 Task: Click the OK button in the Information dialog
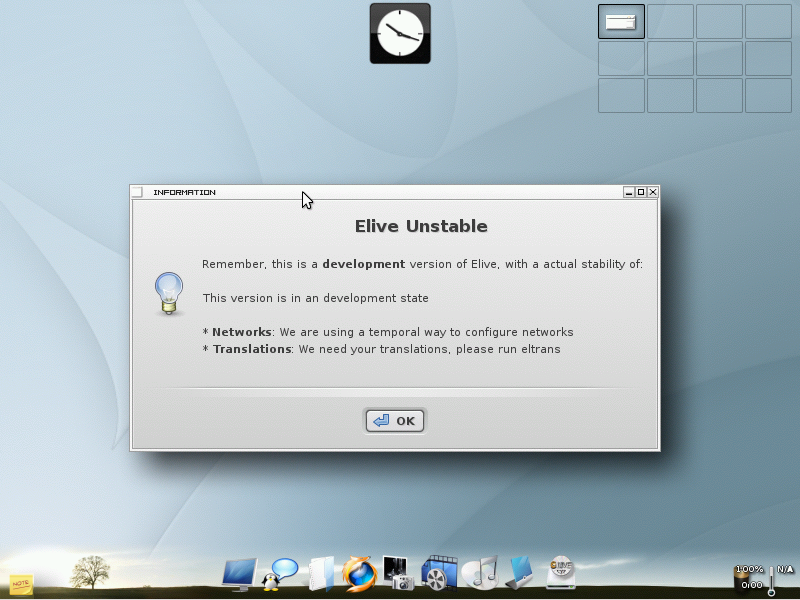(x=394, y=421)
